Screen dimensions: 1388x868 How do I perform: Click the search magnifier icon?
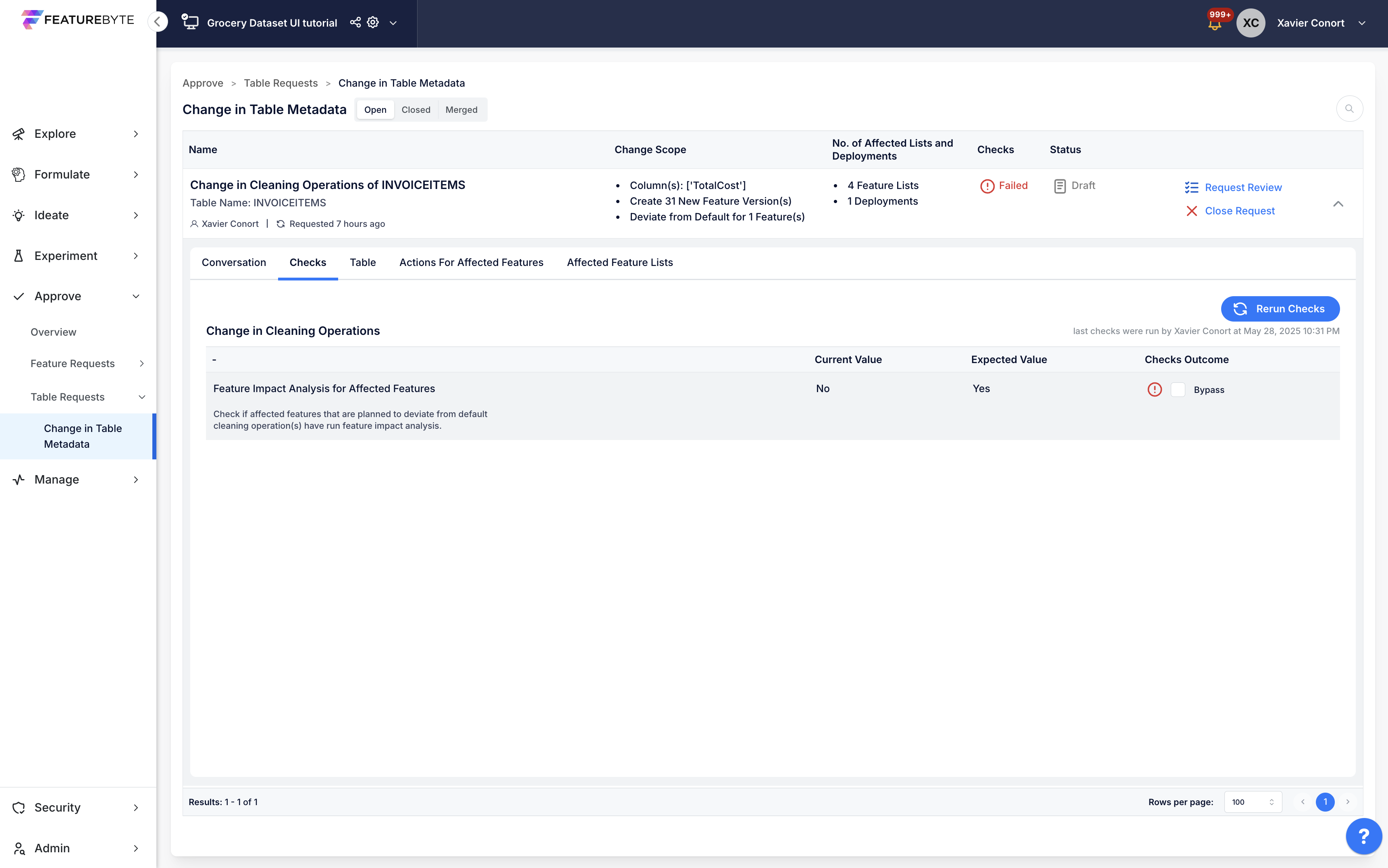point(1350,108)
